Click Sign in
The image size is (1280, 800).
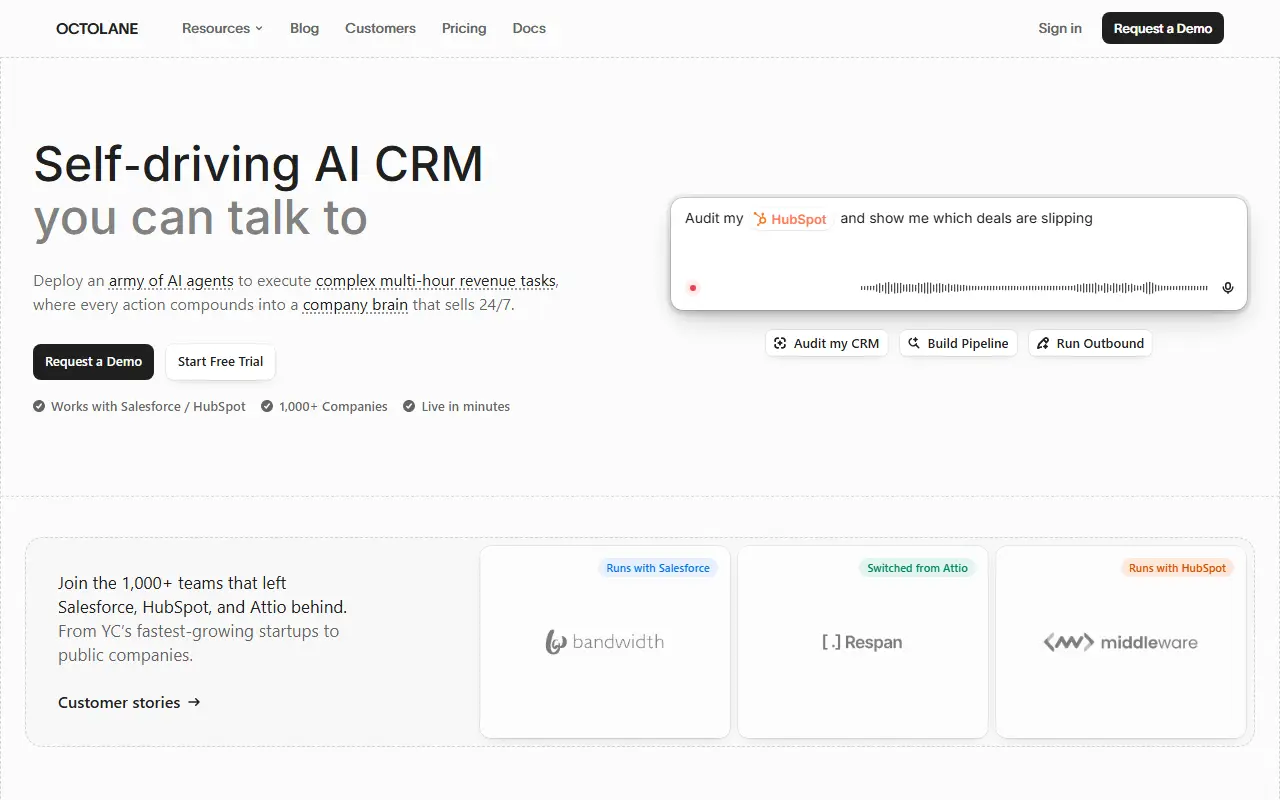(x=1060, y=28)
